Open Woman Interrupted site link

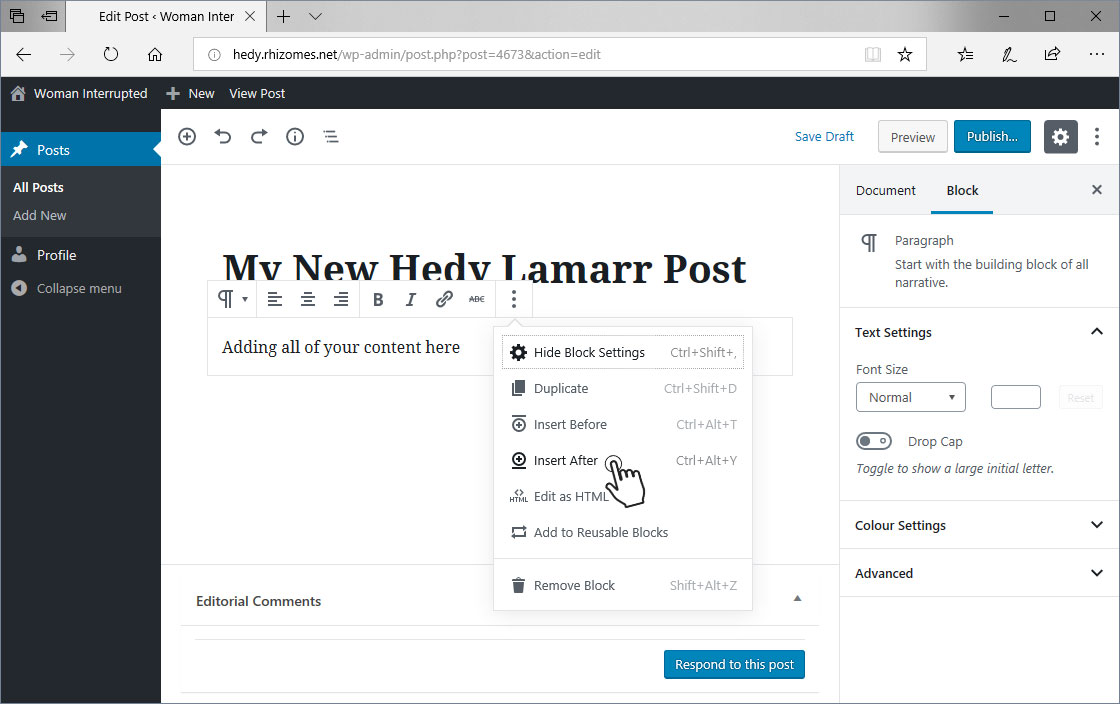pos(79,94)
